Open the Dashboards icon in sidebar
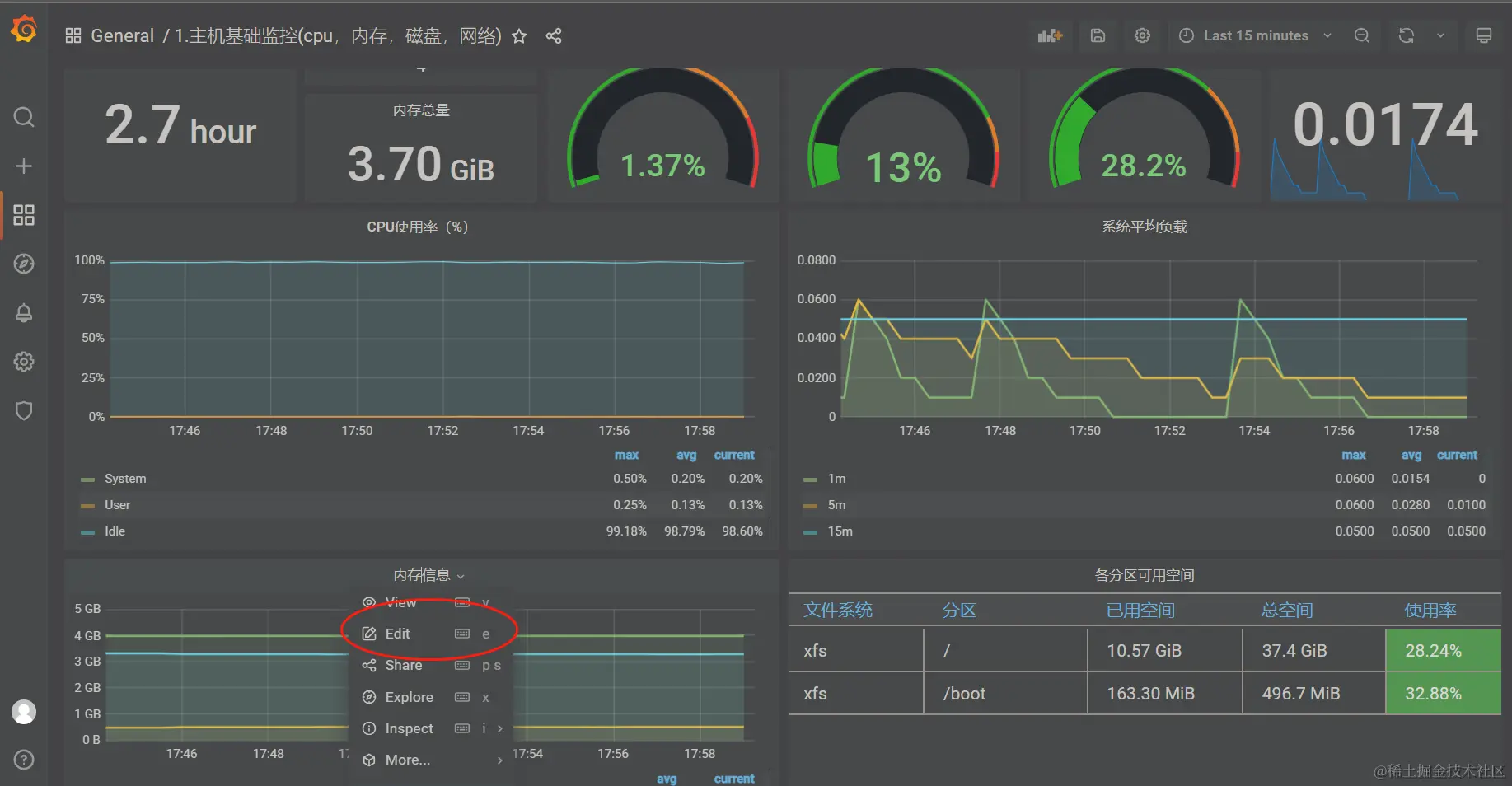 pyautogui.click(x=24, y=215)
